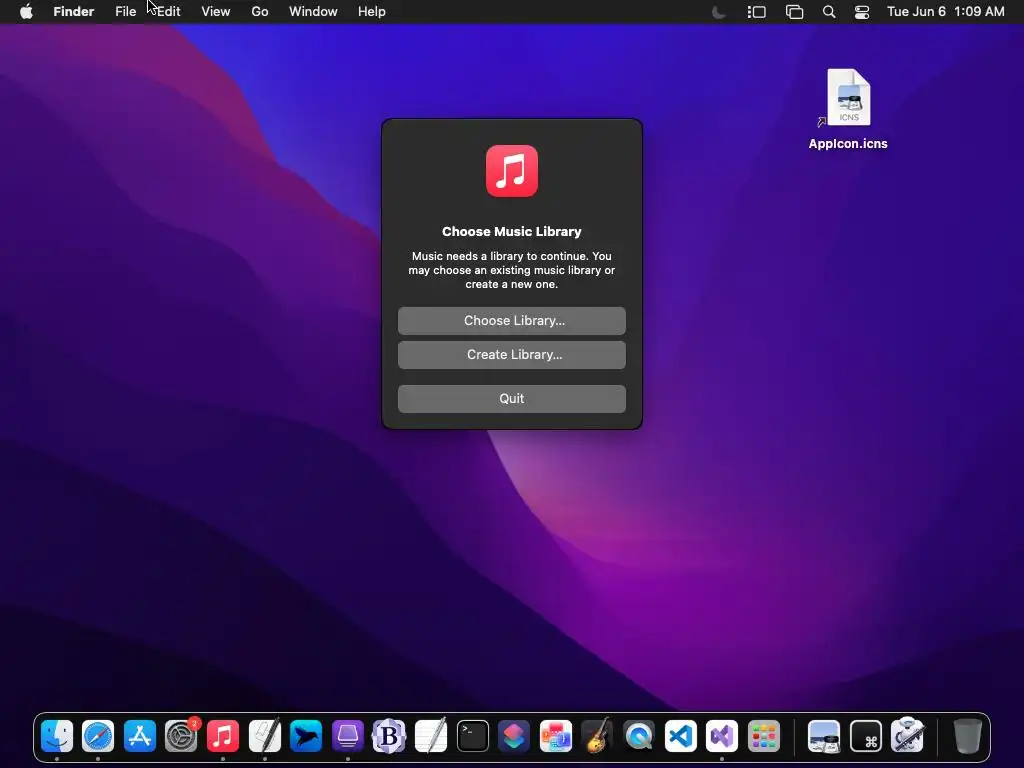The image size is (1024, 768).
Task: Open the File menu
Action: (125, 12)
